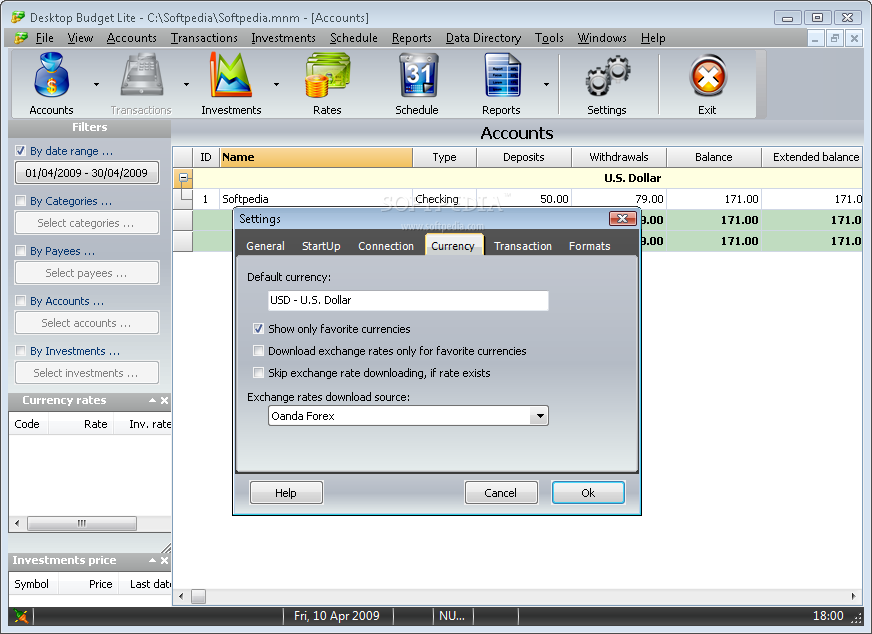Open Settings gears icon in toolbar

tap(606, 78)
